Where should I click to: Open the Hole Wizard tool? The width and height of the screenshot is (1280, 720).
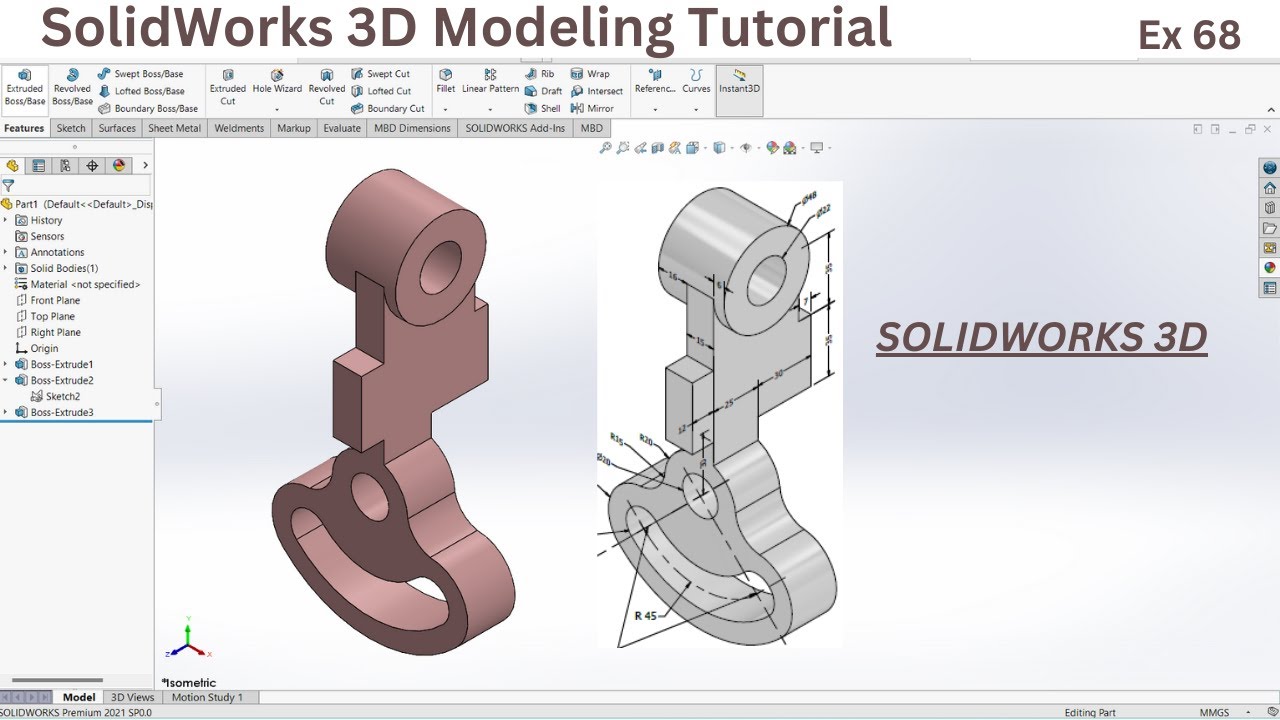click(277, 82)
